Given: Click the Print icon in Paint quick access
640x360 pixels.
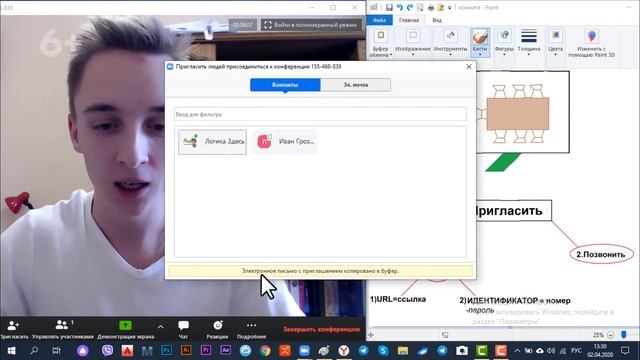Looking at the screenshot, I should pos(431,7).
